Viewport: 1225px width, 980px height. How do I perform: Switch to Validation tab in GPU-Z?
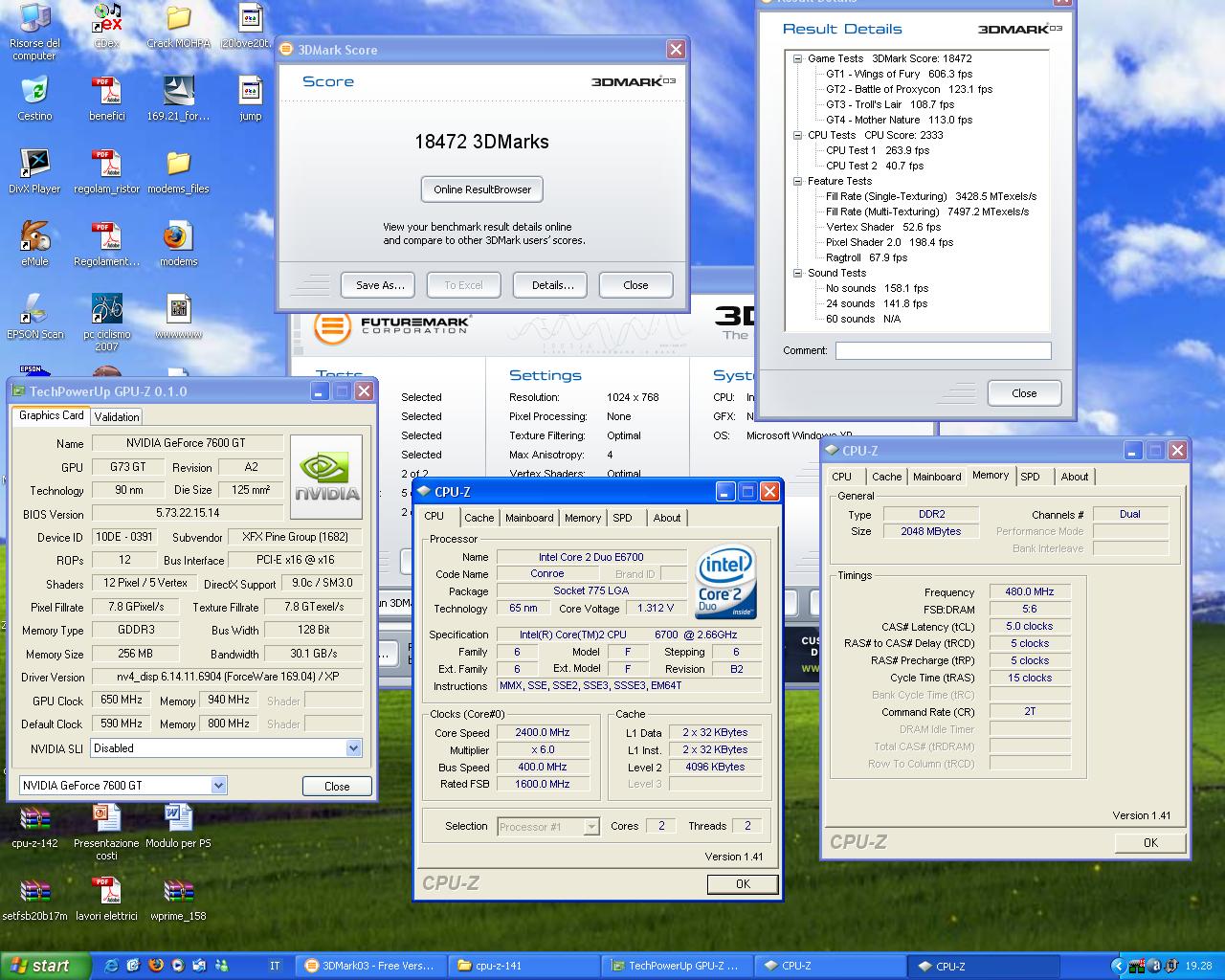pos(117,416)
